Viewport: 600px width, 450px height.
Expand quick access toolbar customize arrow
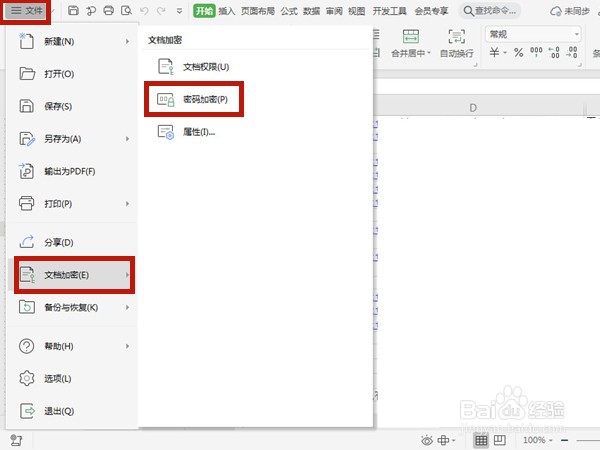[x=179, y=11]
